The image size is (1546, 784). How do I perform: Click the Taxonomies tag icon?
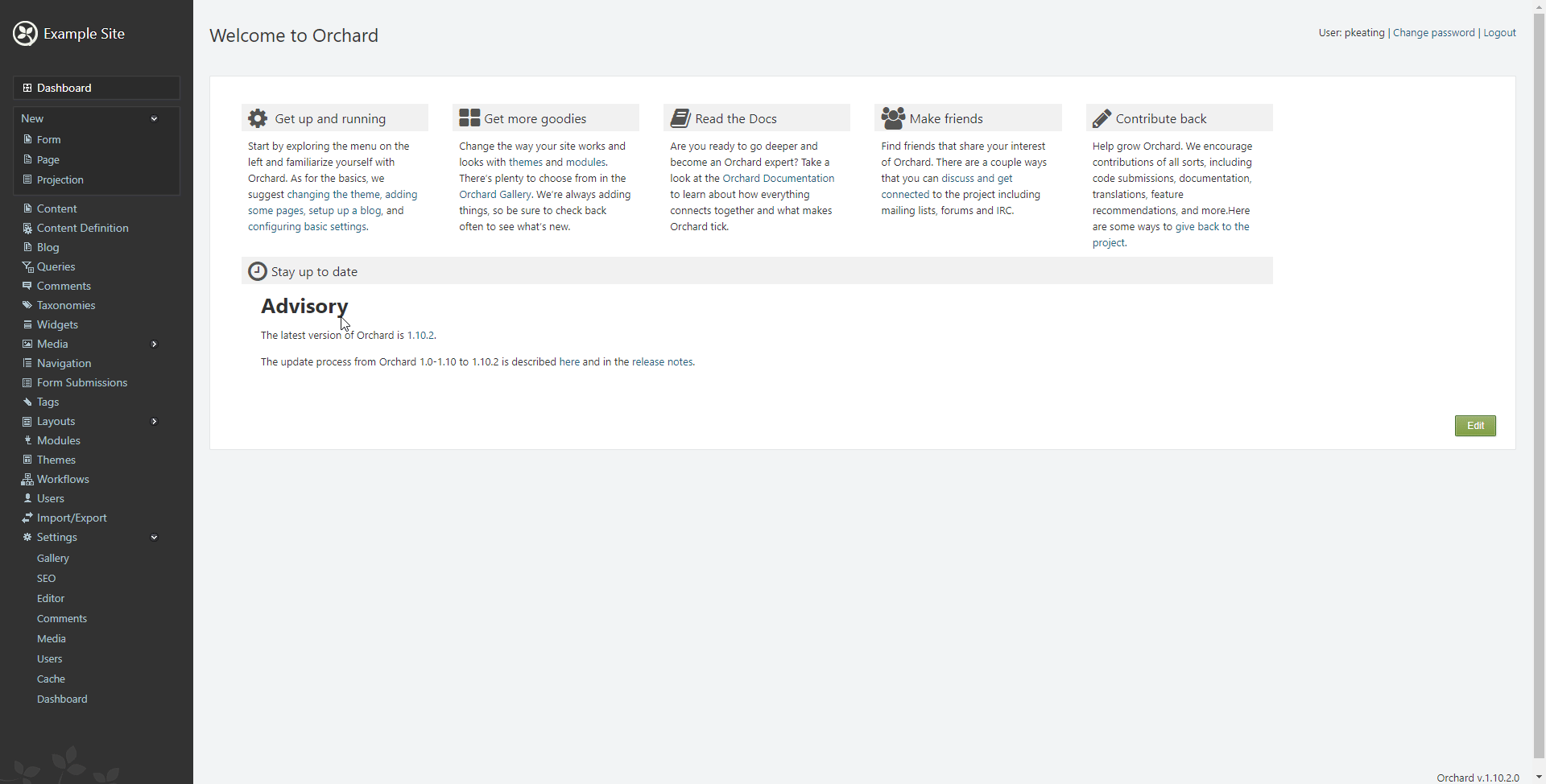[x=27, y=305]
